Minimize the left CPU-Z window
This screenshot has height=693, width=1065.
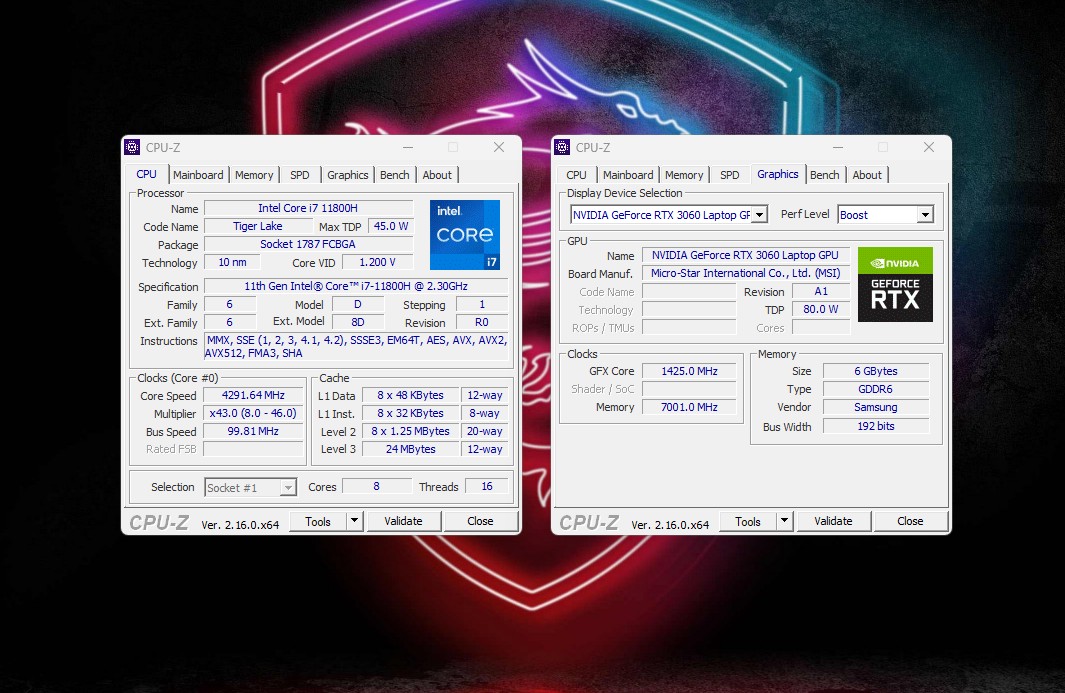(x=406, y=147)
